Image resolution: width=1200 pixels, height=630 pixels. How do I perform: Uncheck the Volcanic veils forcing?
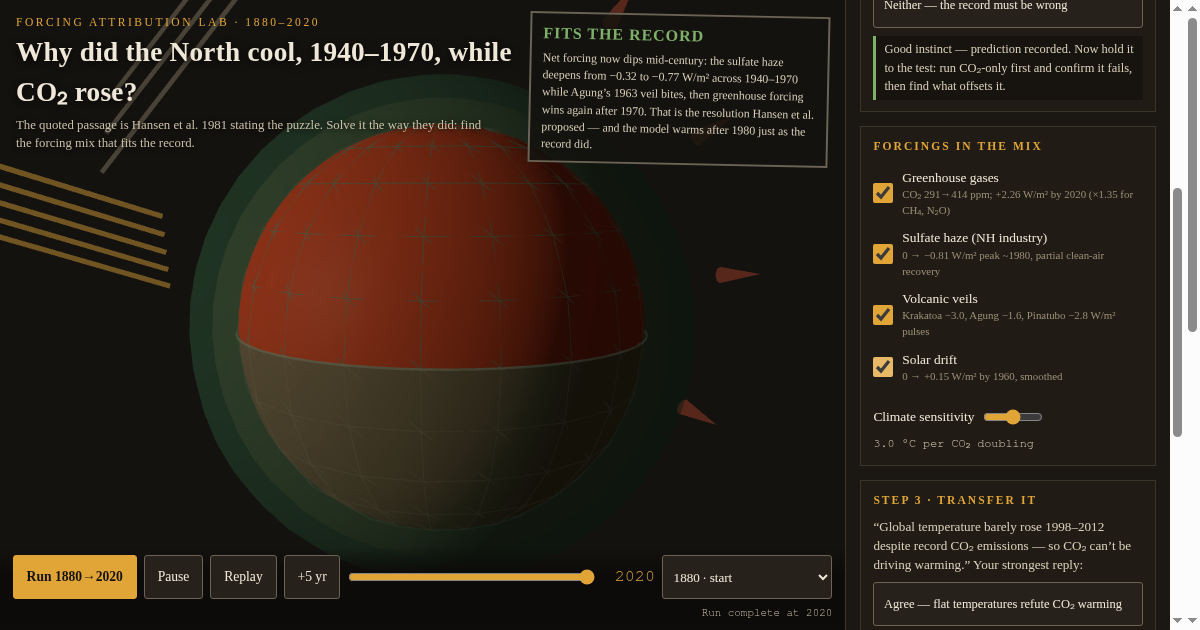883,315
